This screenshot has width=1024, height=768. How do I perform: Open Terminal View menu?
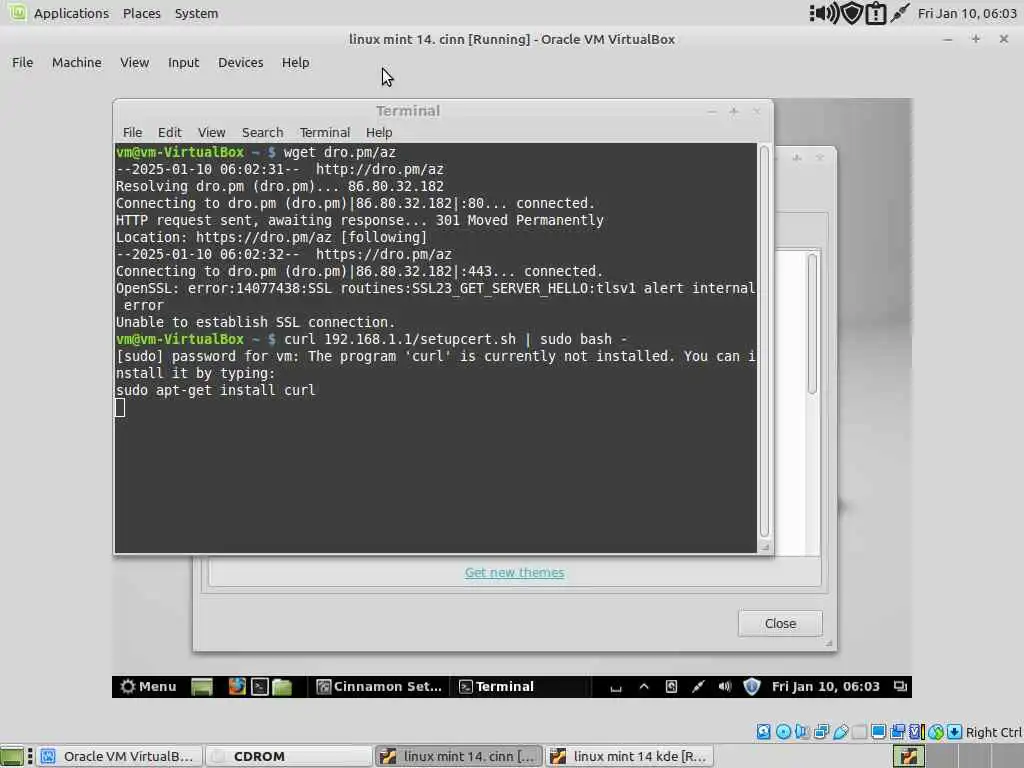tap(212, 133)
